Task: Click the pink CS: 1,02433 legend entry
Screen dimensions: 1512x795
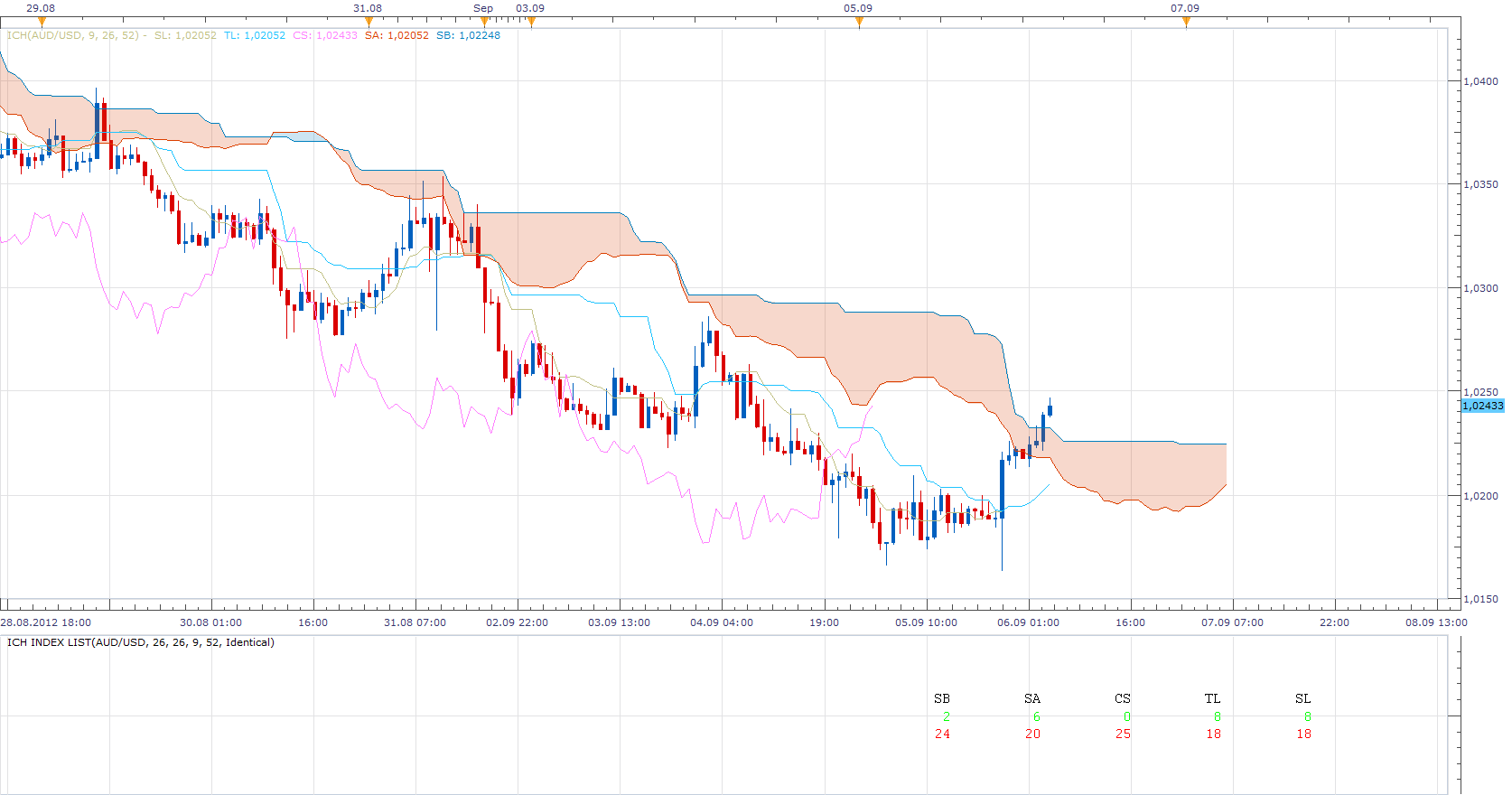Action: (325, 35)
